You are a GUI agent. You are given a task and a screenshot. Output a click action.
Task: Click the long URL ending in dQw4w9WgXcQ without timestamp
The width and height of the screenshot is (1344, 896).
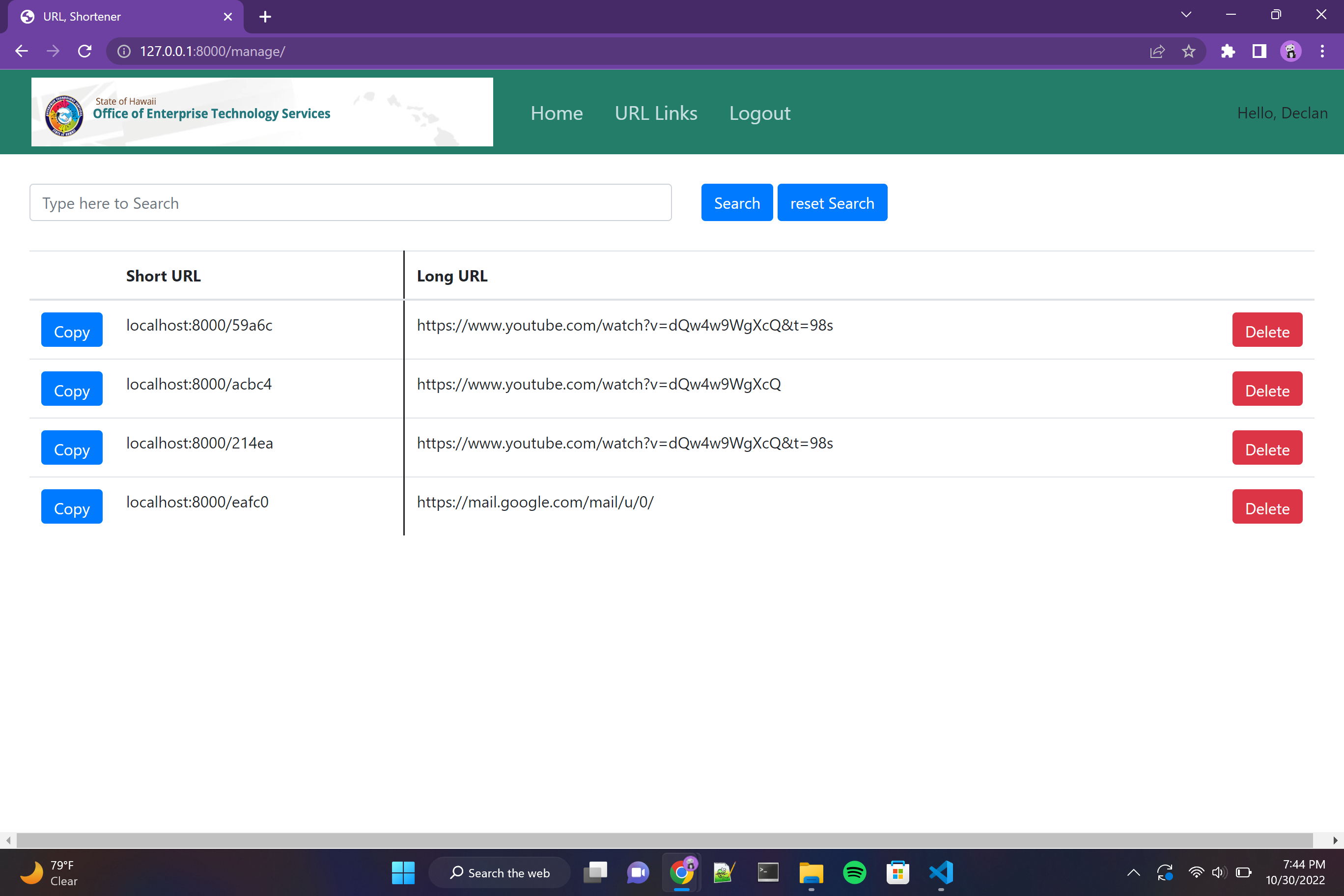tap(599, 384)
